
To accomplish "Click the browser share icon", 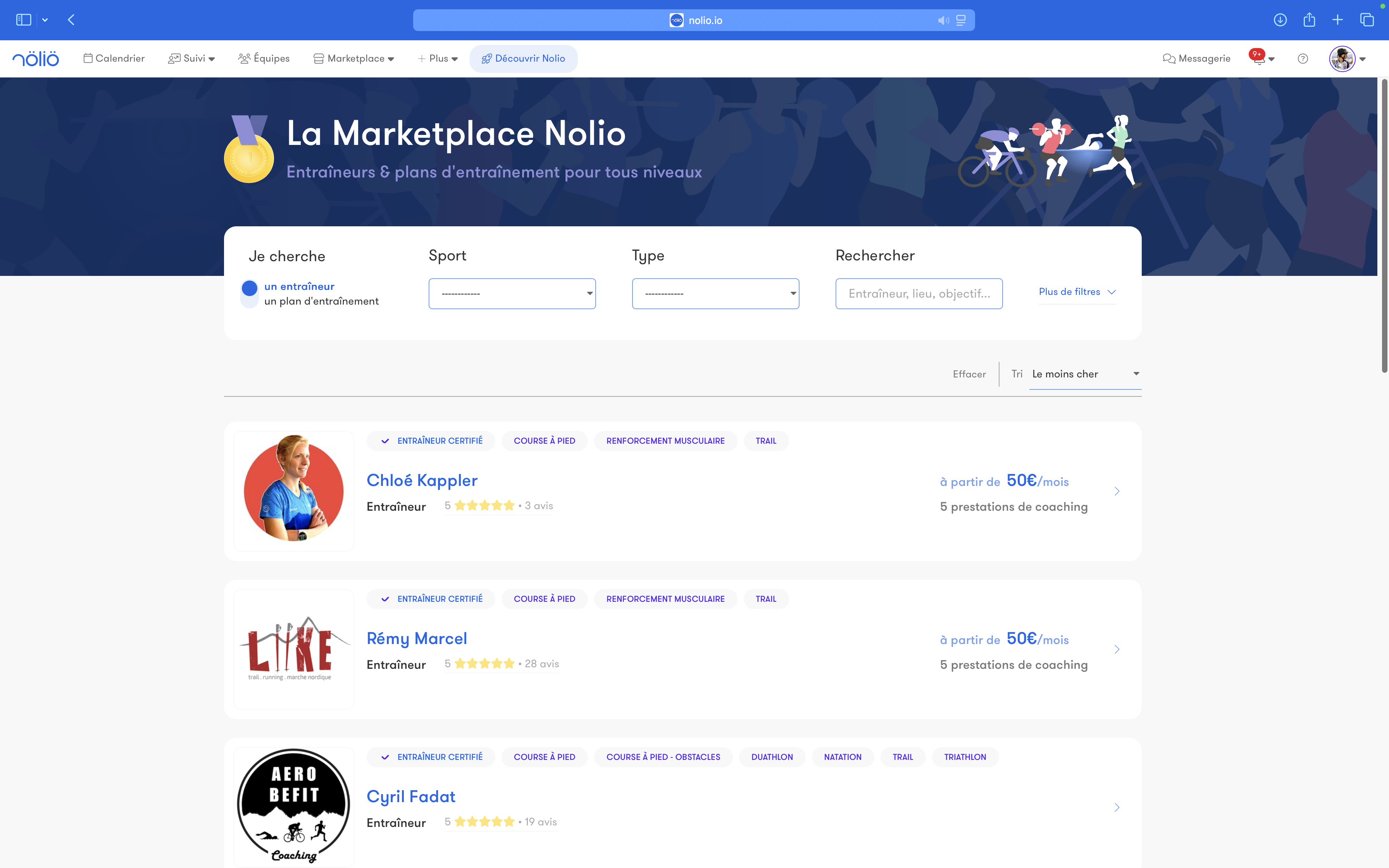I will (x=1309, y=20).
